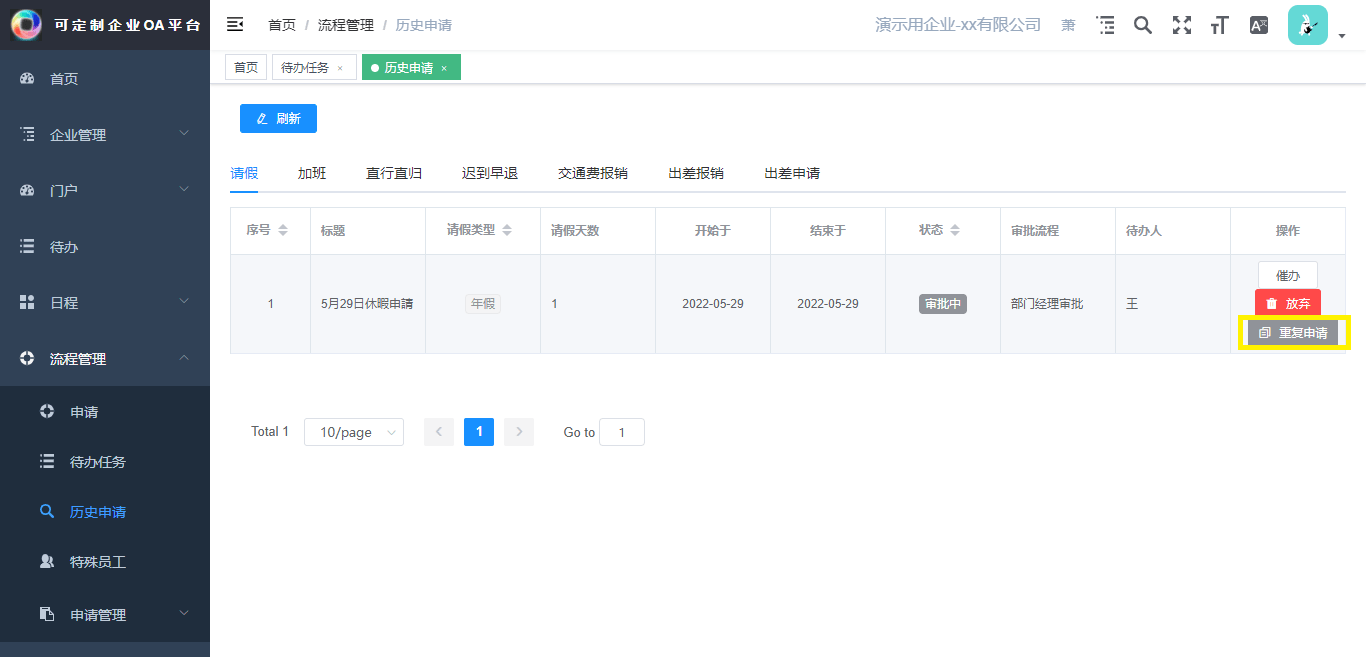Sort by 序号 column arrows

click(283, 230)
